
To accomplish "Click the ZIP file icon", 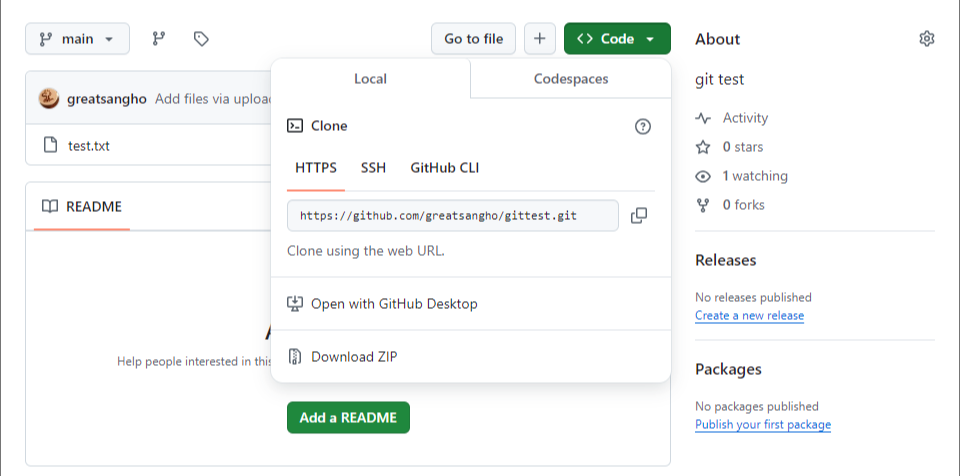I will 295,357.
